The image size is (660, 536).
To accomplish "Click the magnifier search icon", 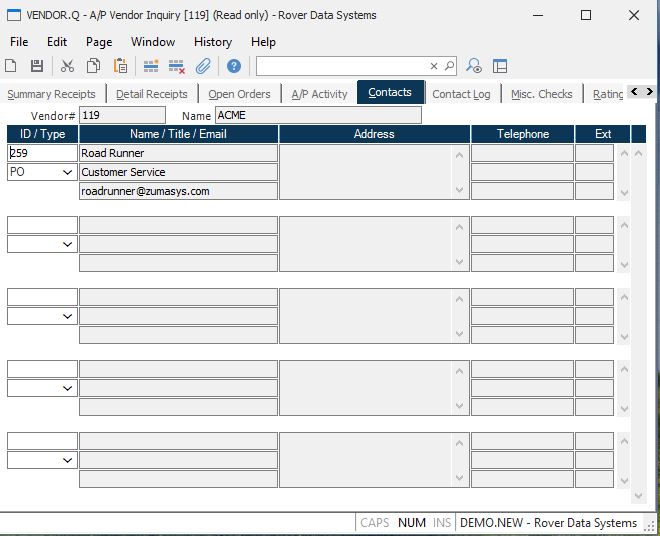I will coord(449,66).
